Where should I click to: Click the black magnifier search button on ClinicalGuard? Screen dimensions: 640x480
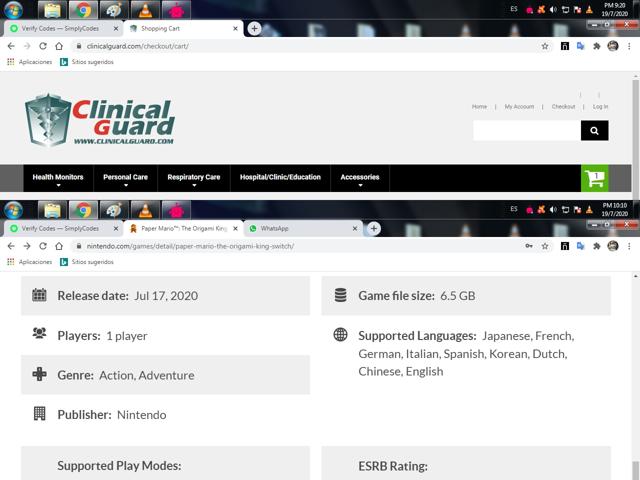(594, 131)
